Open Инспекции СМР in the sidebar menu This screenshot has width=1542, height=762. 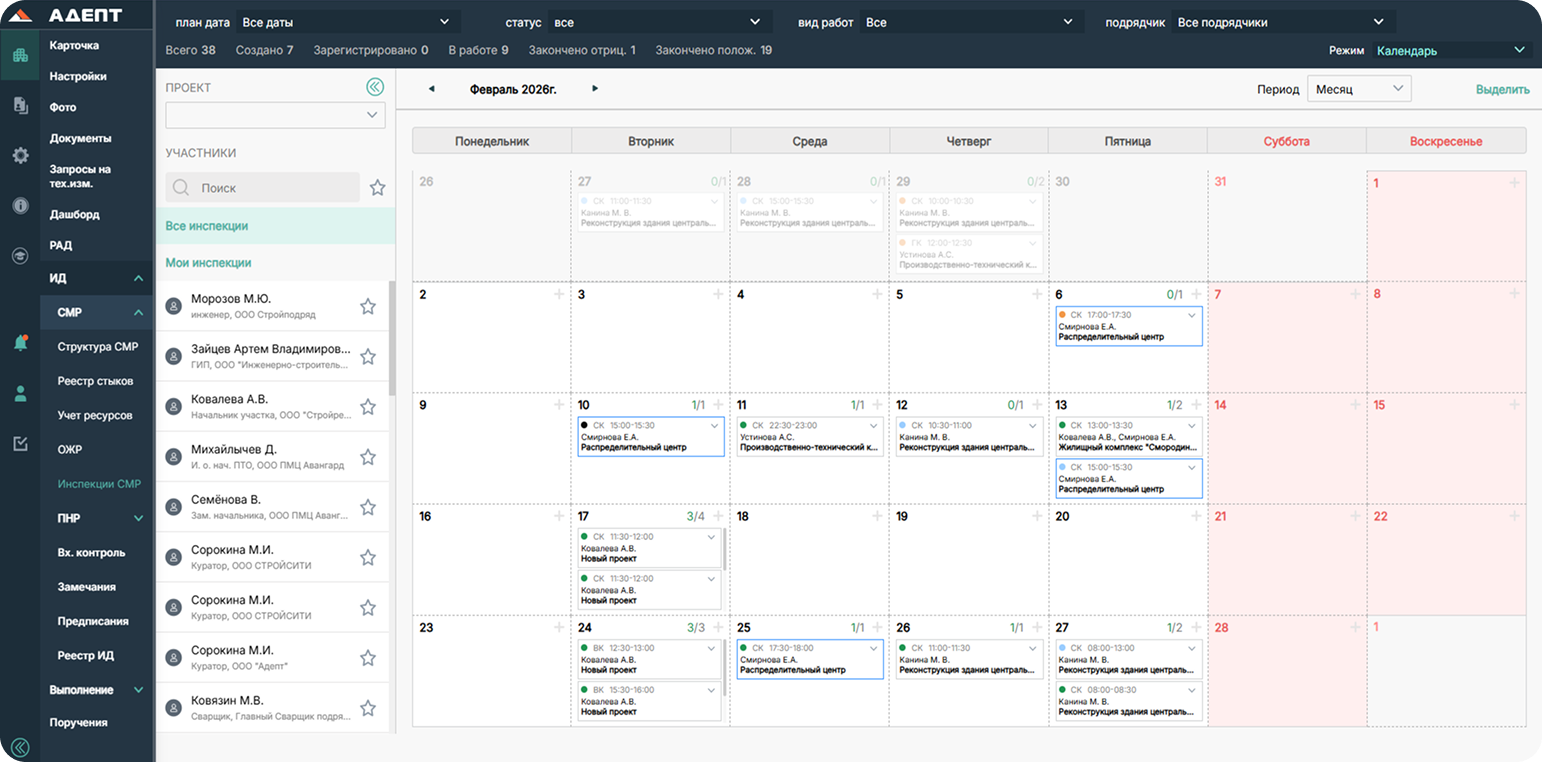[99, 484]
